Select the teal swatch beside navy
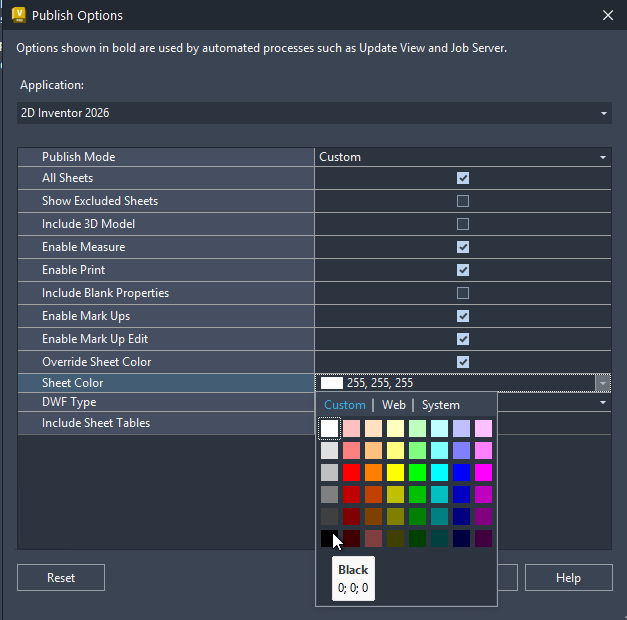The width and height of the screenshot is (627, 620). click(x=439, y=516)
